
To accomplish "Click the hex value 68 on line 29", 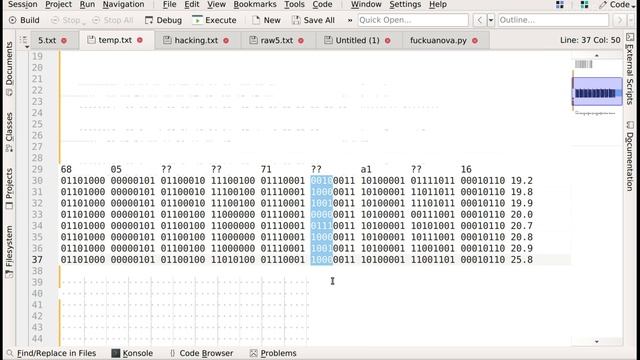I will [x=66, y=169].
